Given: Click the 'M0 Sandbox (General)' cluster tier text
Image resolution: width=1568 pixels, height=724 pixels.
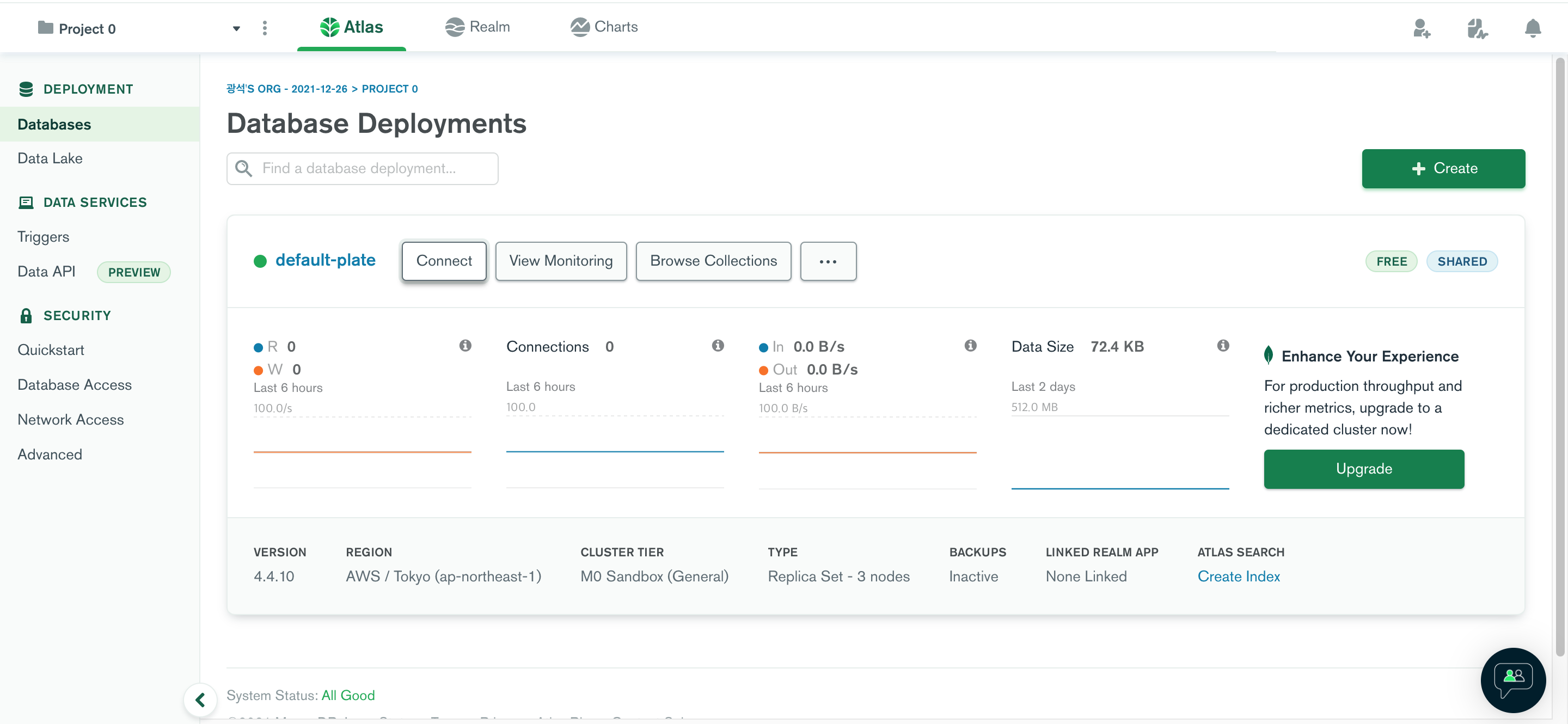Looking at the screenshot, I should tap(654, 576).
